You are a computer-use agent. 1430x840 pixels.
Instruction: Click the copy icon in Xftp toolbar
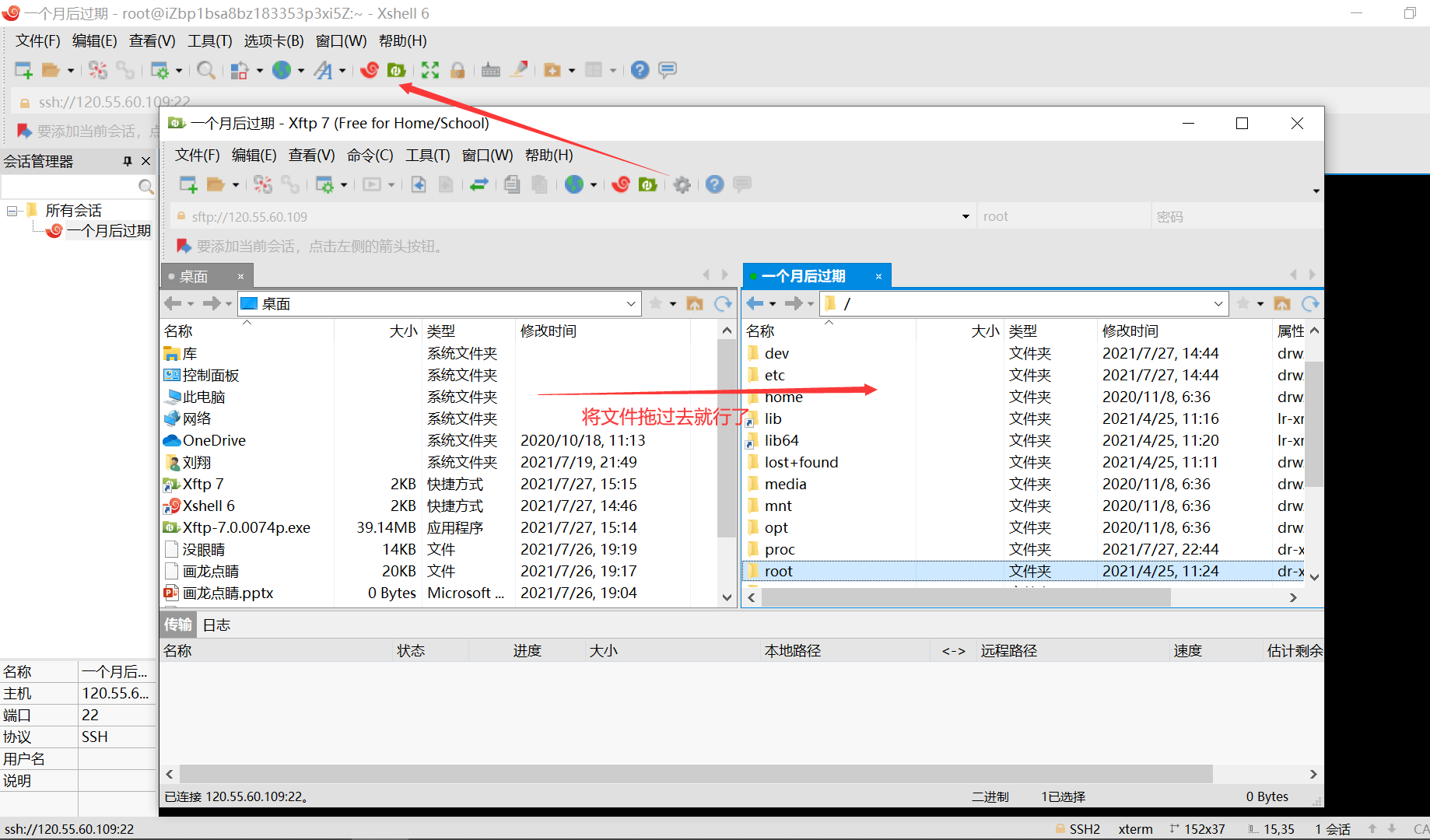511,184
